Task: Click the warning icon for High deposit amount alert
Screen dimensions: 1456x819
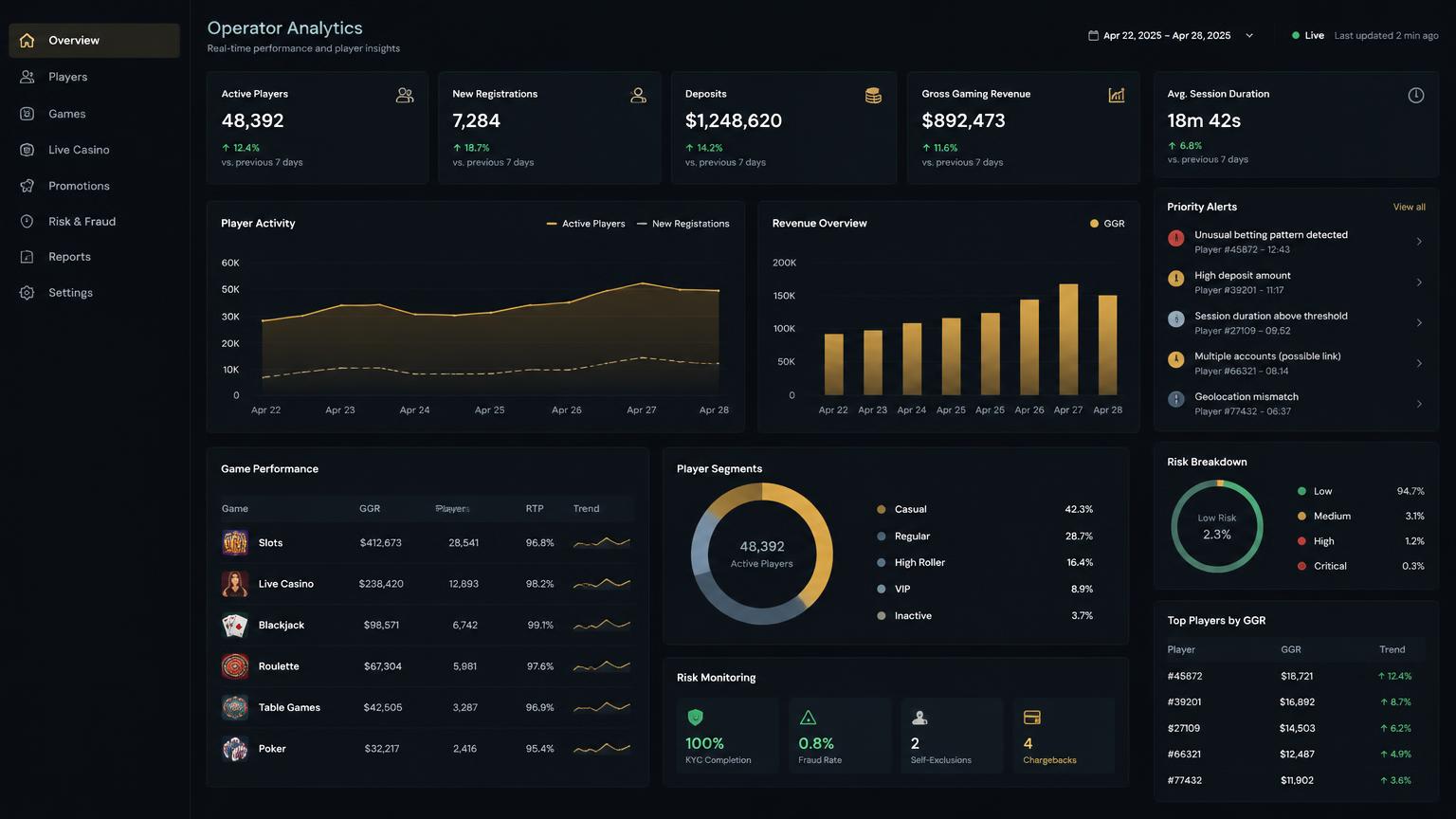Action: pos(1176,279)
